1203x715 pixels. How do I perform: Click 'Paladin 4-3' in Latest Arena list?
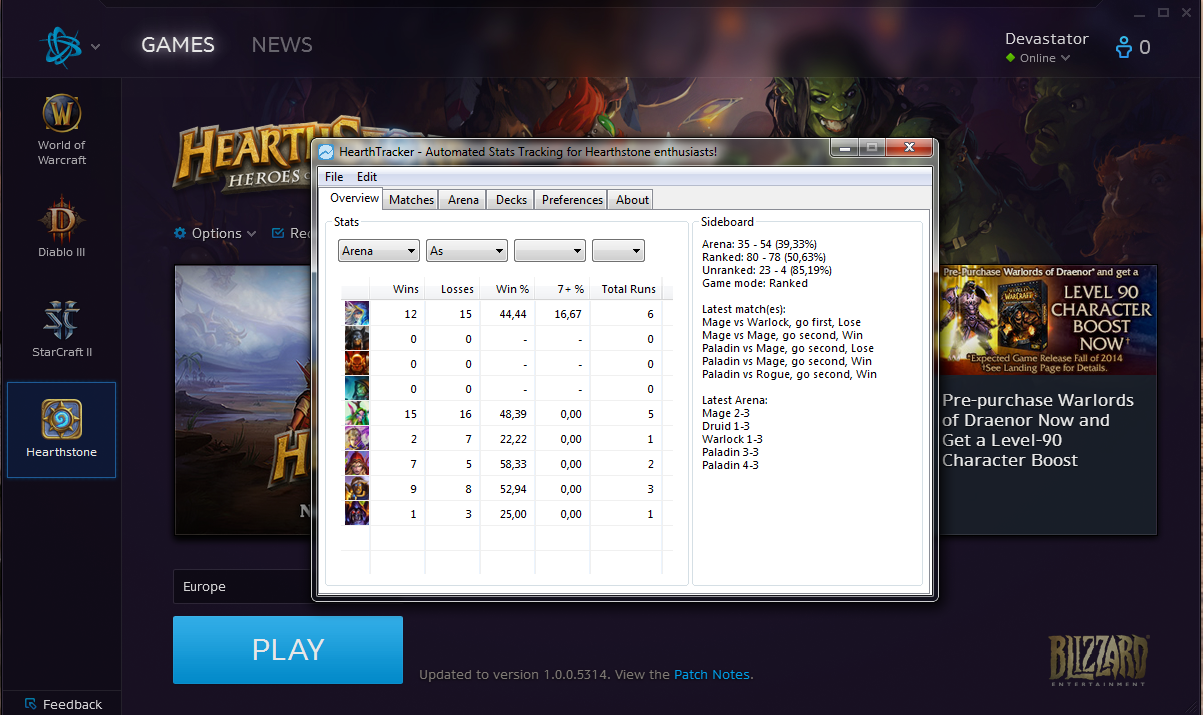[x=730, y=465]
